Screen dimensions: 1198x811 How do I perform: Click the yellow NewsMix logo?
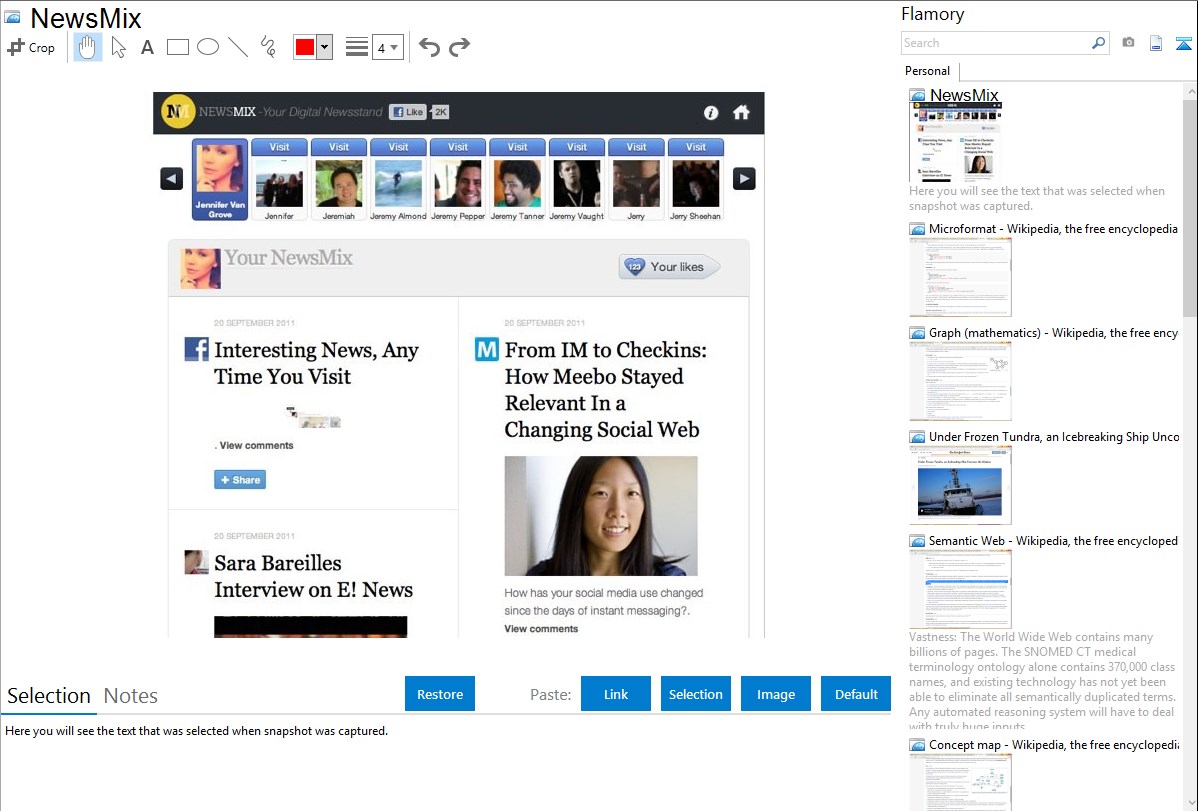[x=178, y=112]
